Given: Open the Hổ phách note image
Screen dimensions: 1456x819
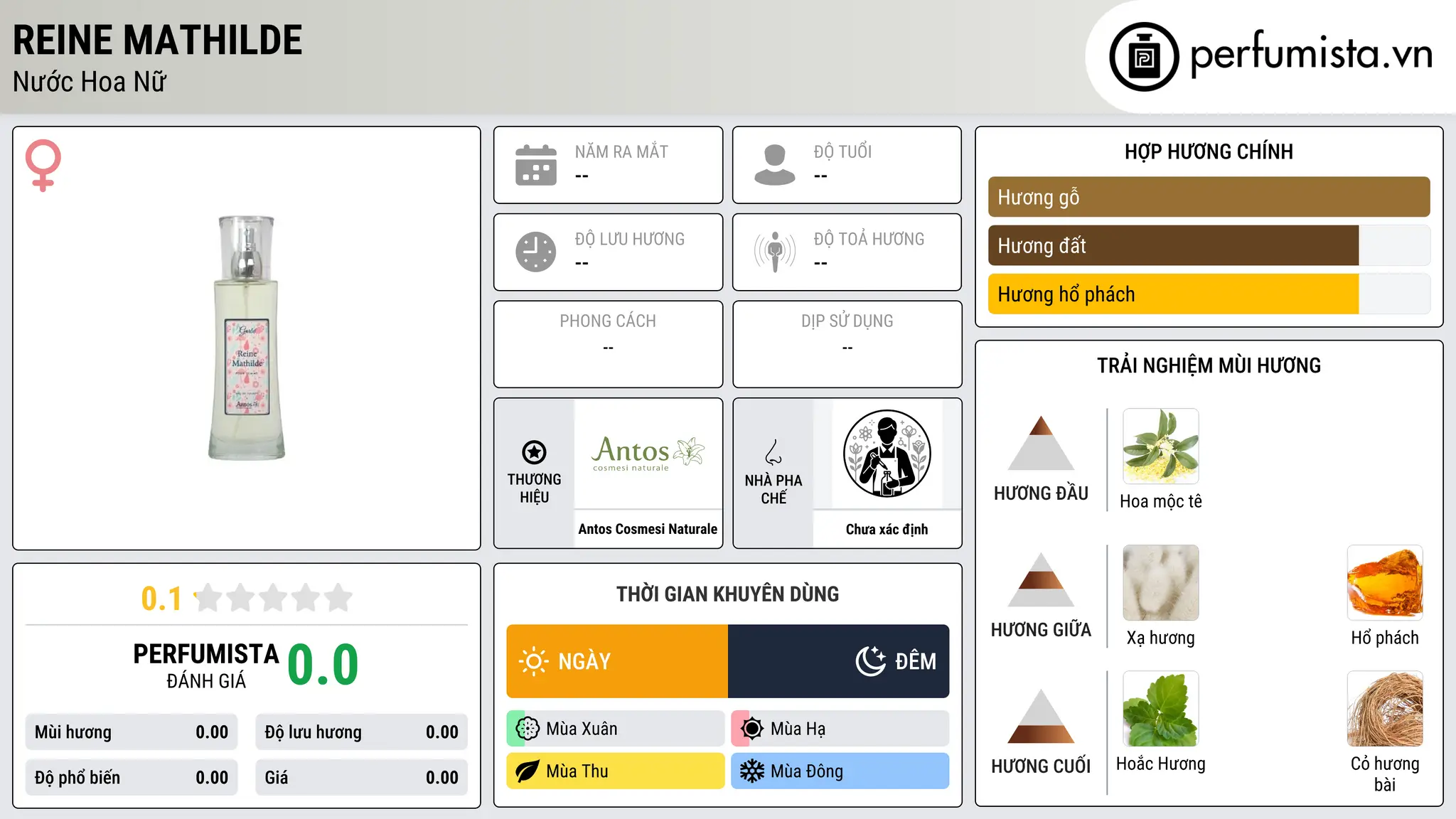Looking at the screenshot, I should (1385, 583).
